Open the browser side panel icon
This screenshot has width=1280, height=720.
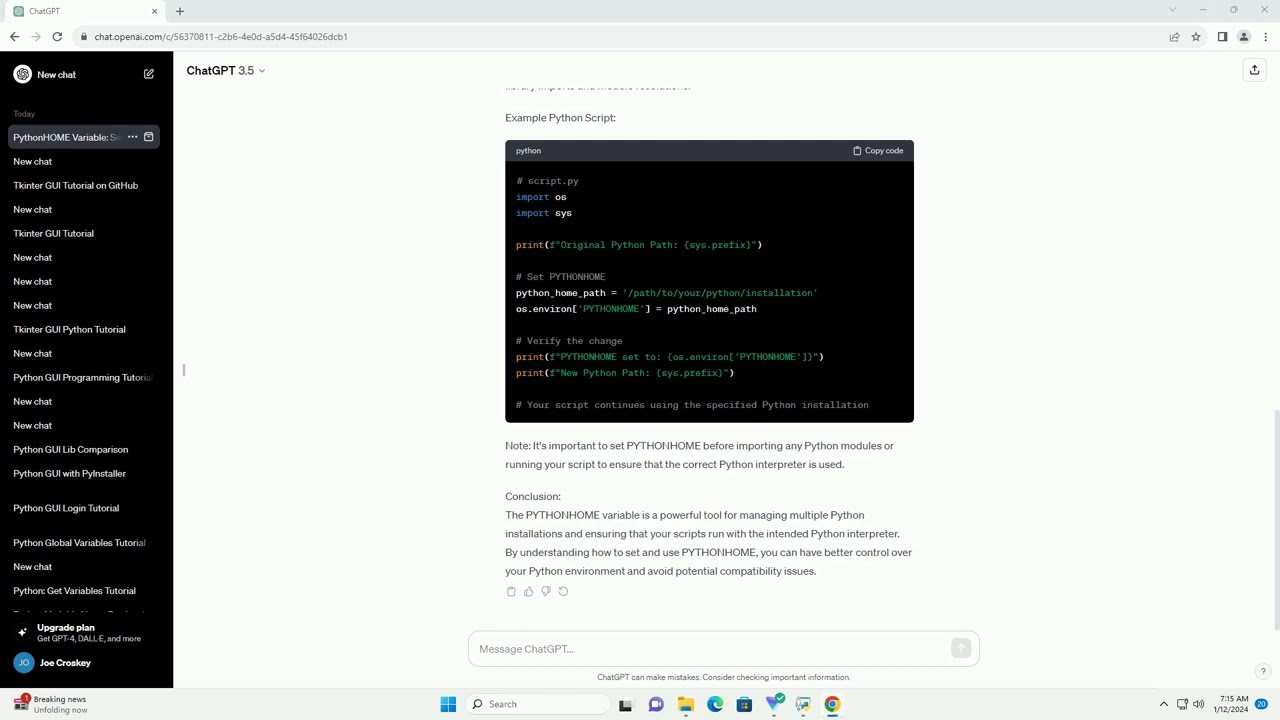[1222, 37]
